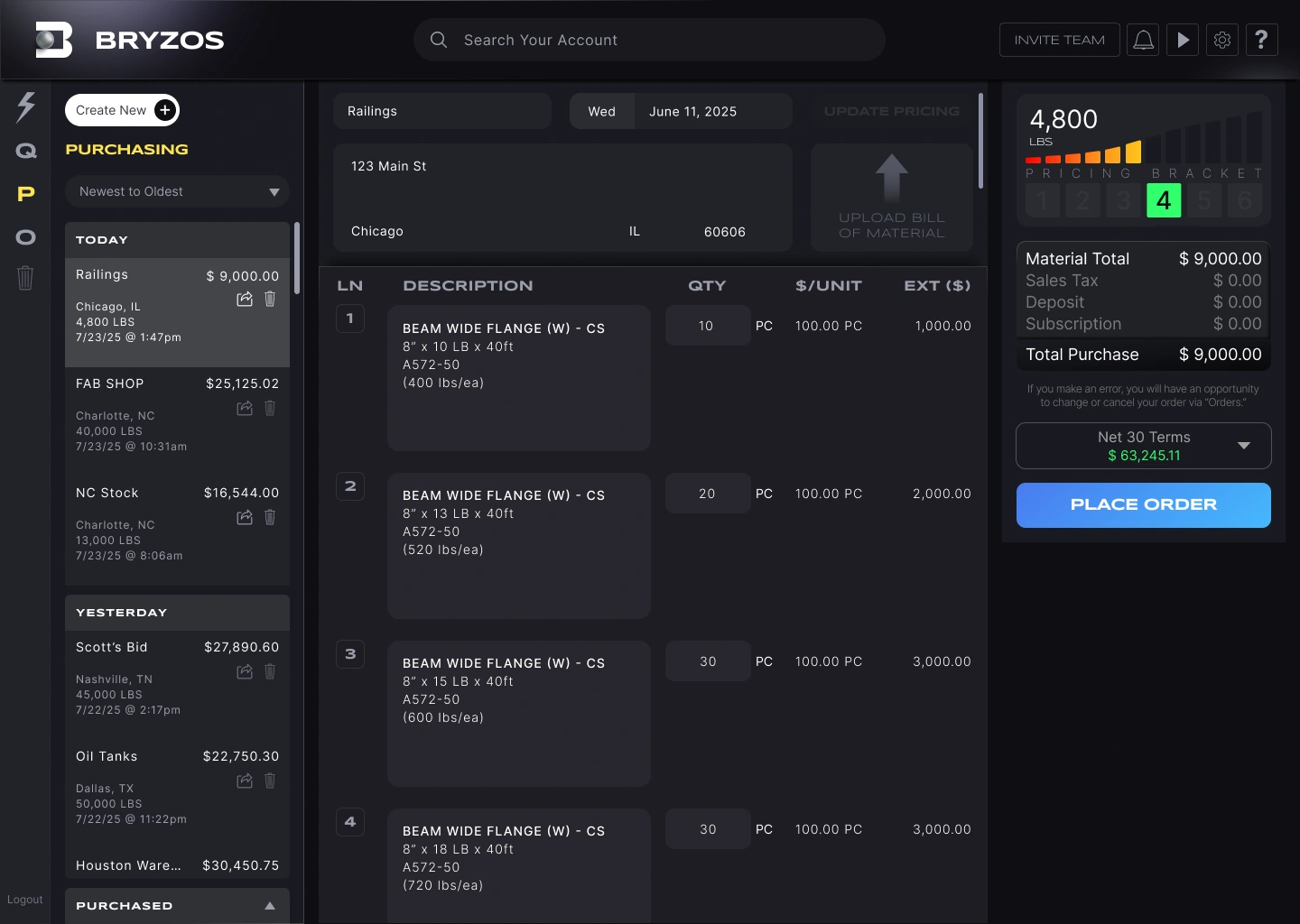Collapse the Purchased section chevron

(x=269, y=906)
